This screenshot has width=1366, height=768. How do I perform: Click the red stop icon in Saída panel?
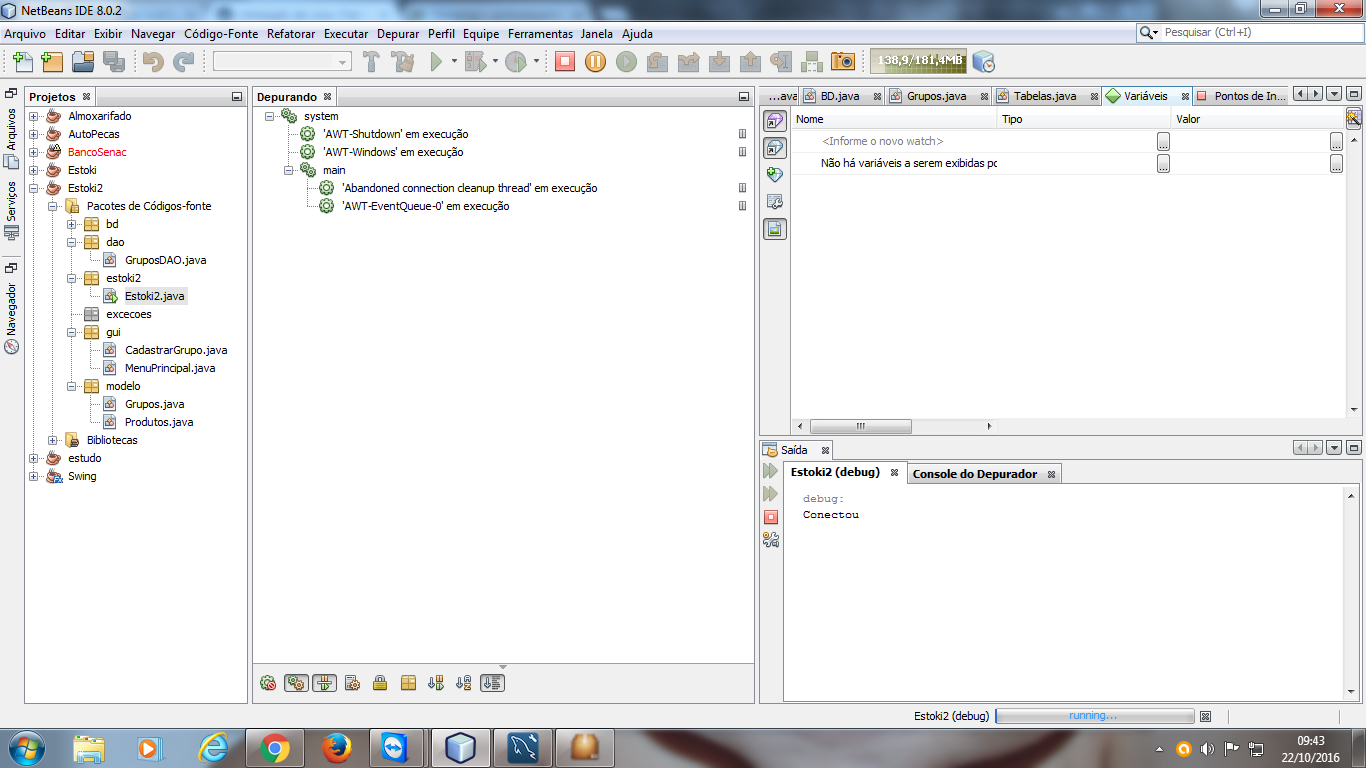coord(770,517)
